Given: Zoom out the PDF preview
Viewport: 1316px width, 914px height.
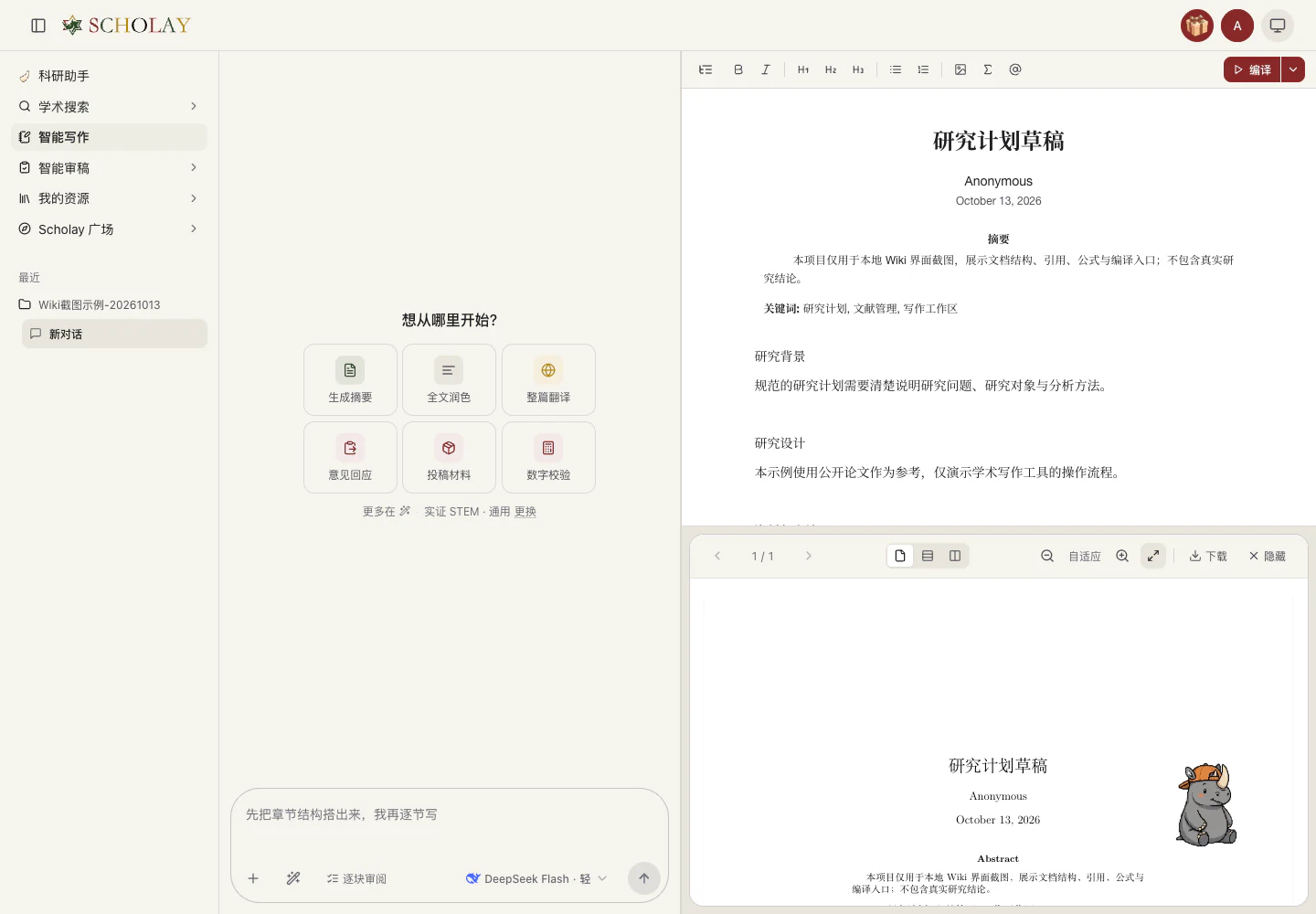Looking at the screenshot, I should [1047, 556].
